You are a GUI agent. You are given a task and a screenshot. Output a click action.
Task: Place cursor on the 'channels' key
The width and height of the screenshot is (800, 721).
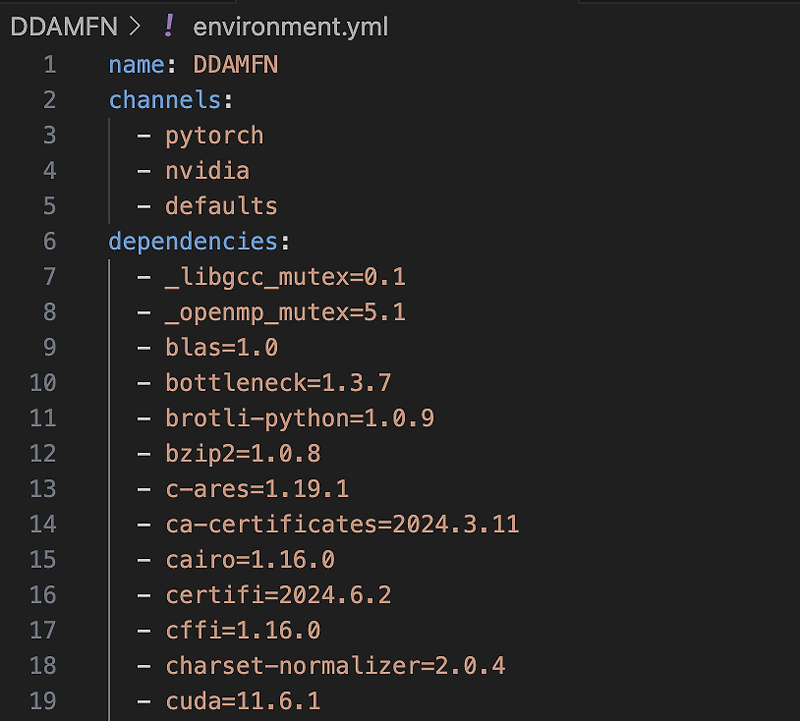point(165,100)
